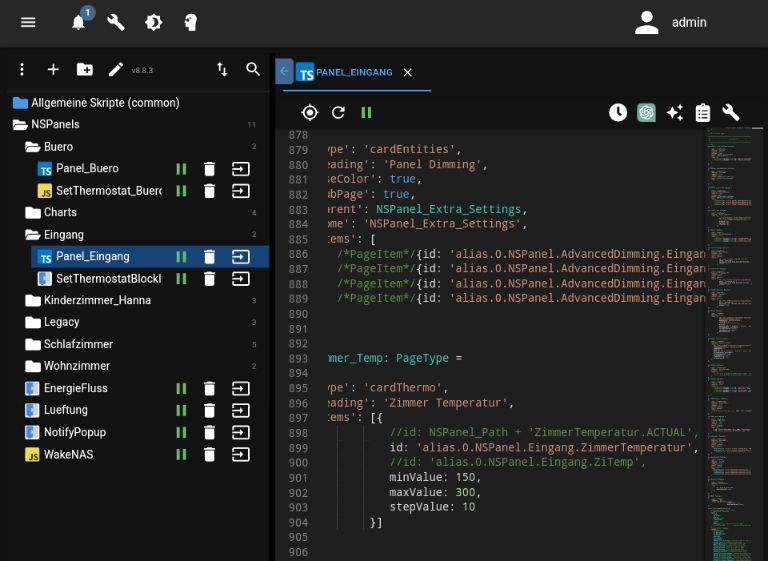Click the add new folder icon
768x561 pixels.
(85, 69)
